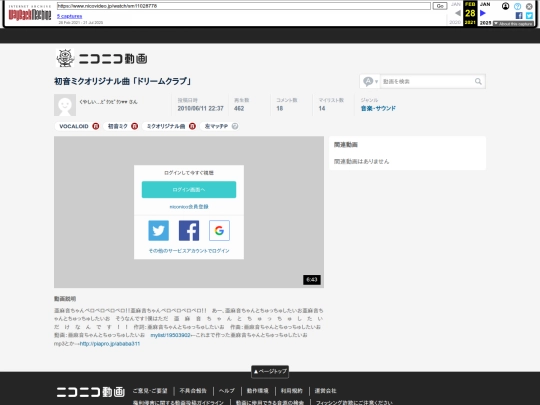Screen dimensions: 540x405
Task: Click the 6:43 duration badge
Action: coord(312,279)
